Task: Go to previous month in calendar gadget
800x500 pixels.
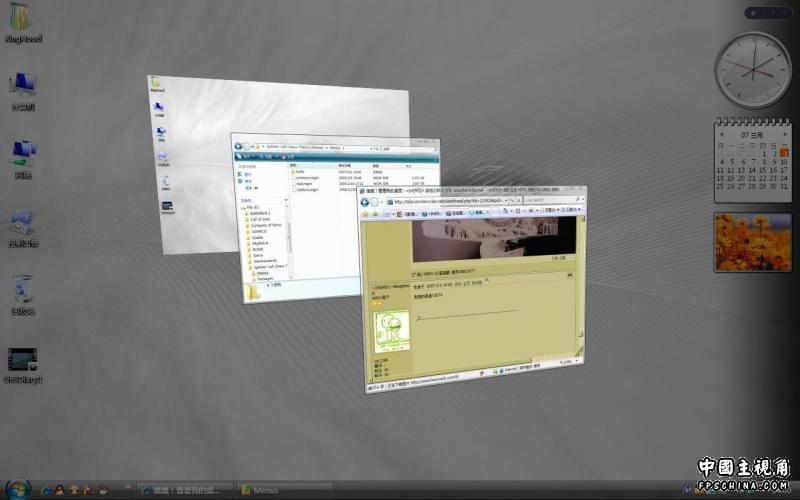Action: 721,134
